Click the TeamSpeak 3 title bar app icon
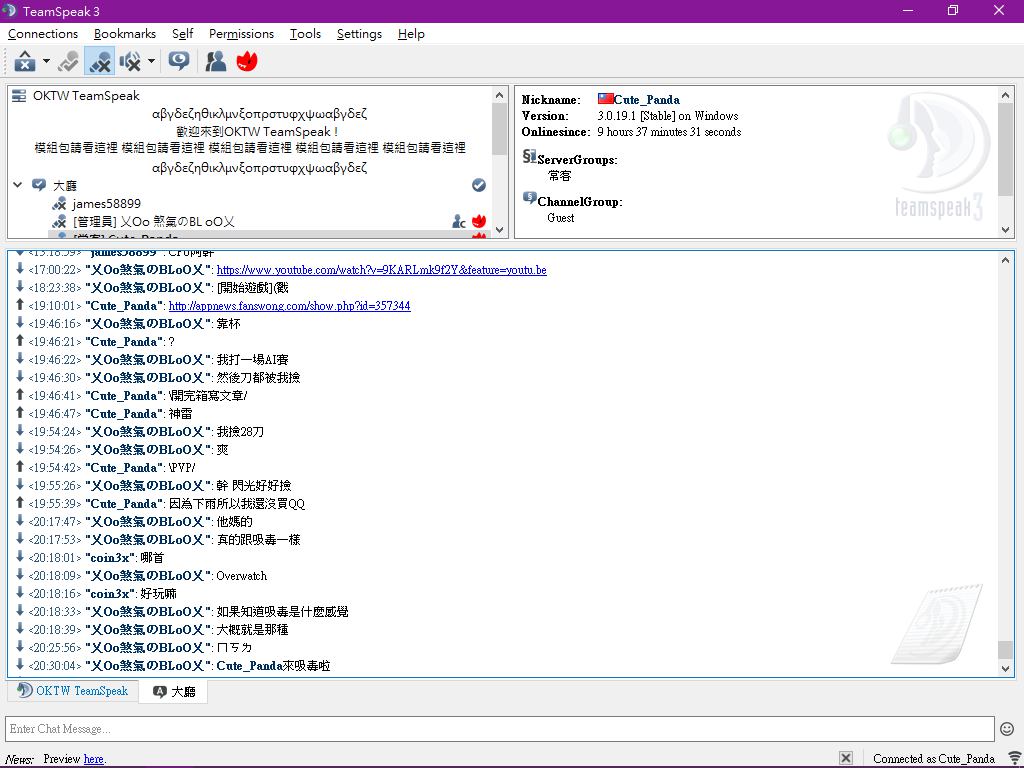 click(9, 11)
